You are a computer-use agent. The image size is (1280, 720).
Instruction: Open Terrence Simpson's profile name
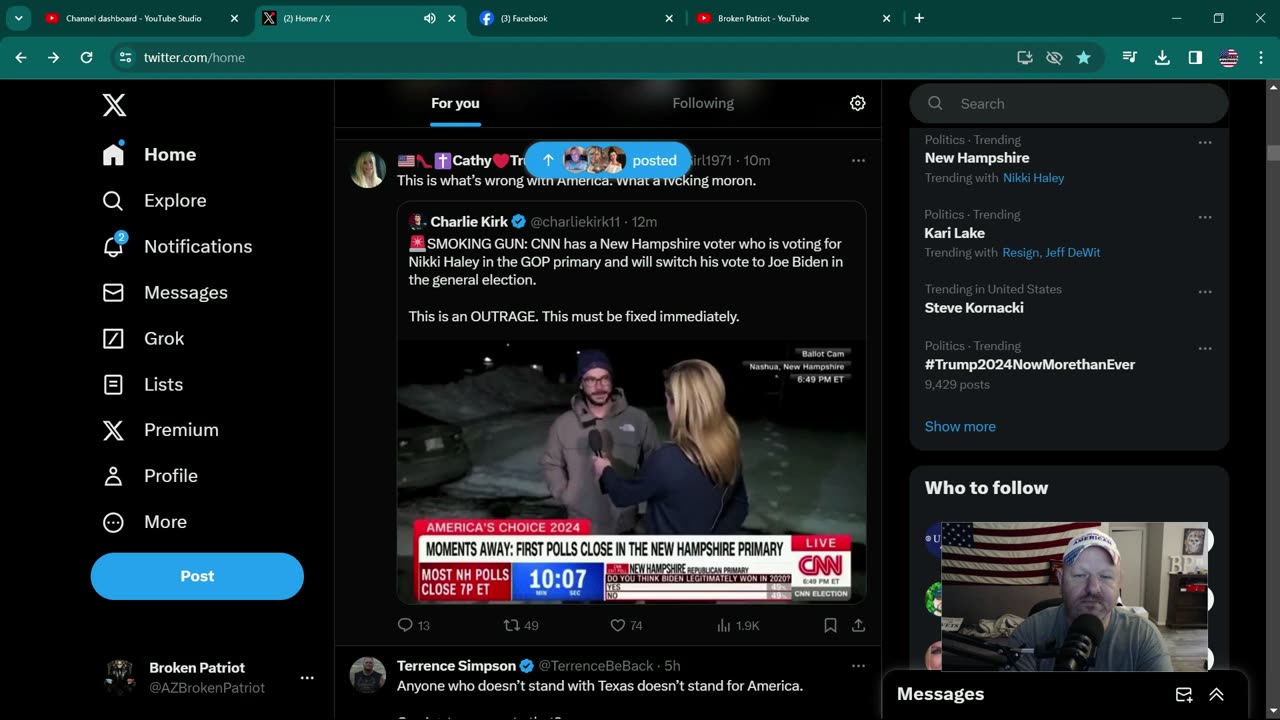tap(456, 666)
